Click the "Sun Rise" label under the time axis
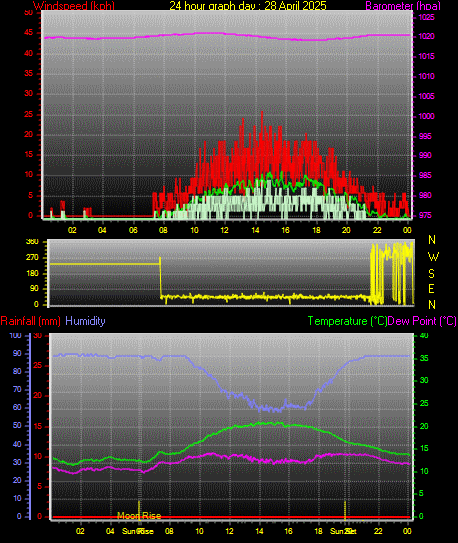 click(x=138, y=531)
